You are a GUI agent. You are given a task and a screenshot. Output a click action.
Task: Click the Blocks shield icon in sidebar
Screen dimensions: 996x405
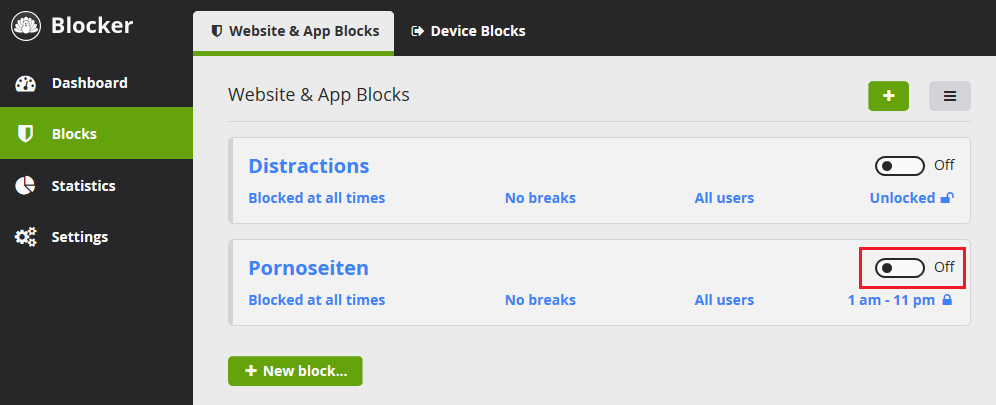[x=26, y=134]
